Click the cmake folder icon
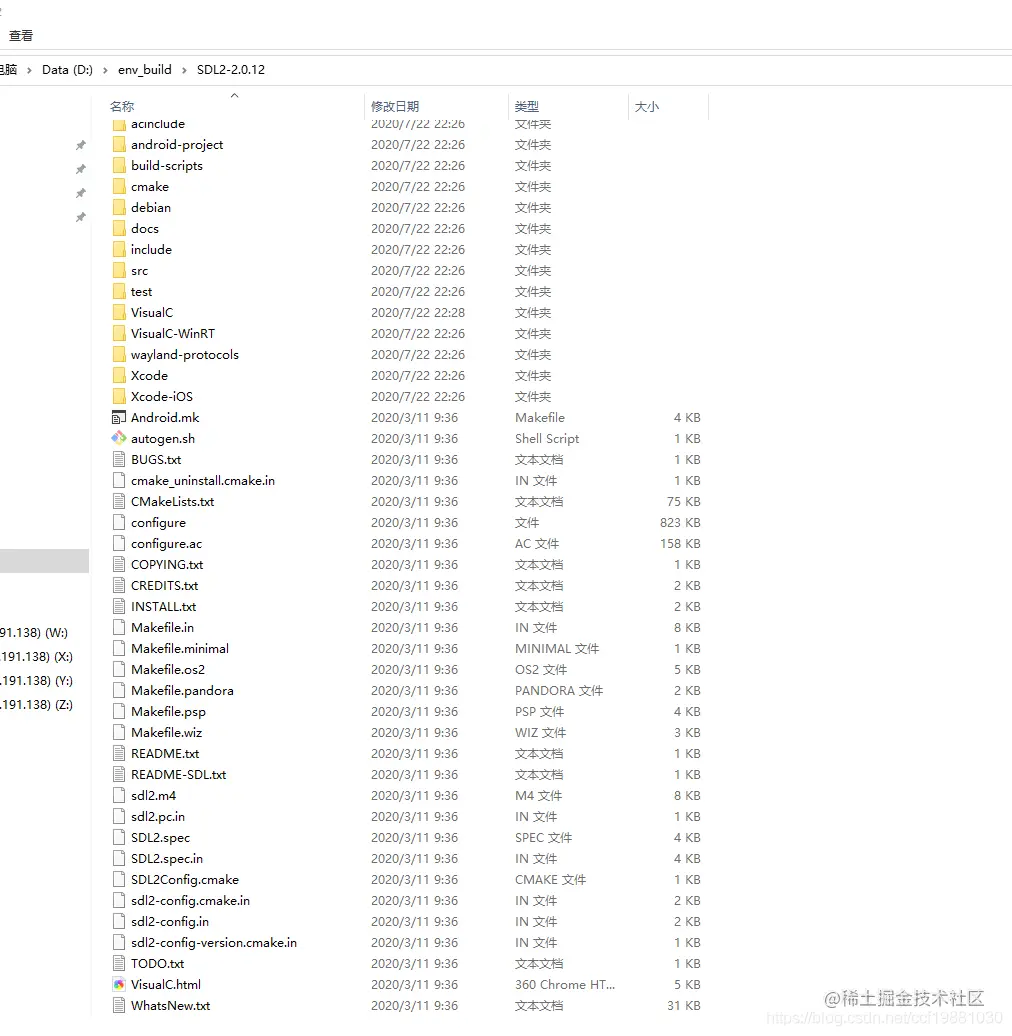 click(119, 187)
